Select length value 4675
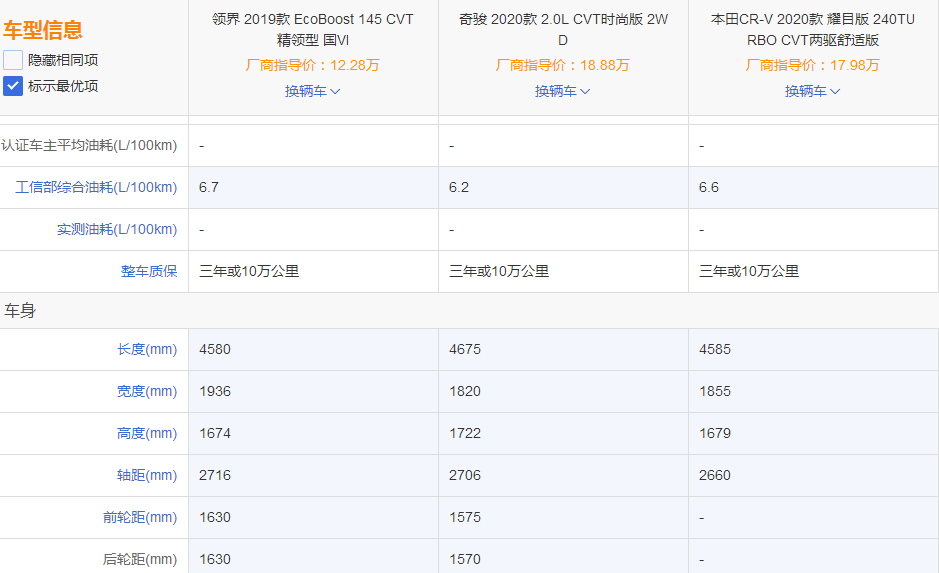Screen dimensions: 939x573 pos(465,349)
